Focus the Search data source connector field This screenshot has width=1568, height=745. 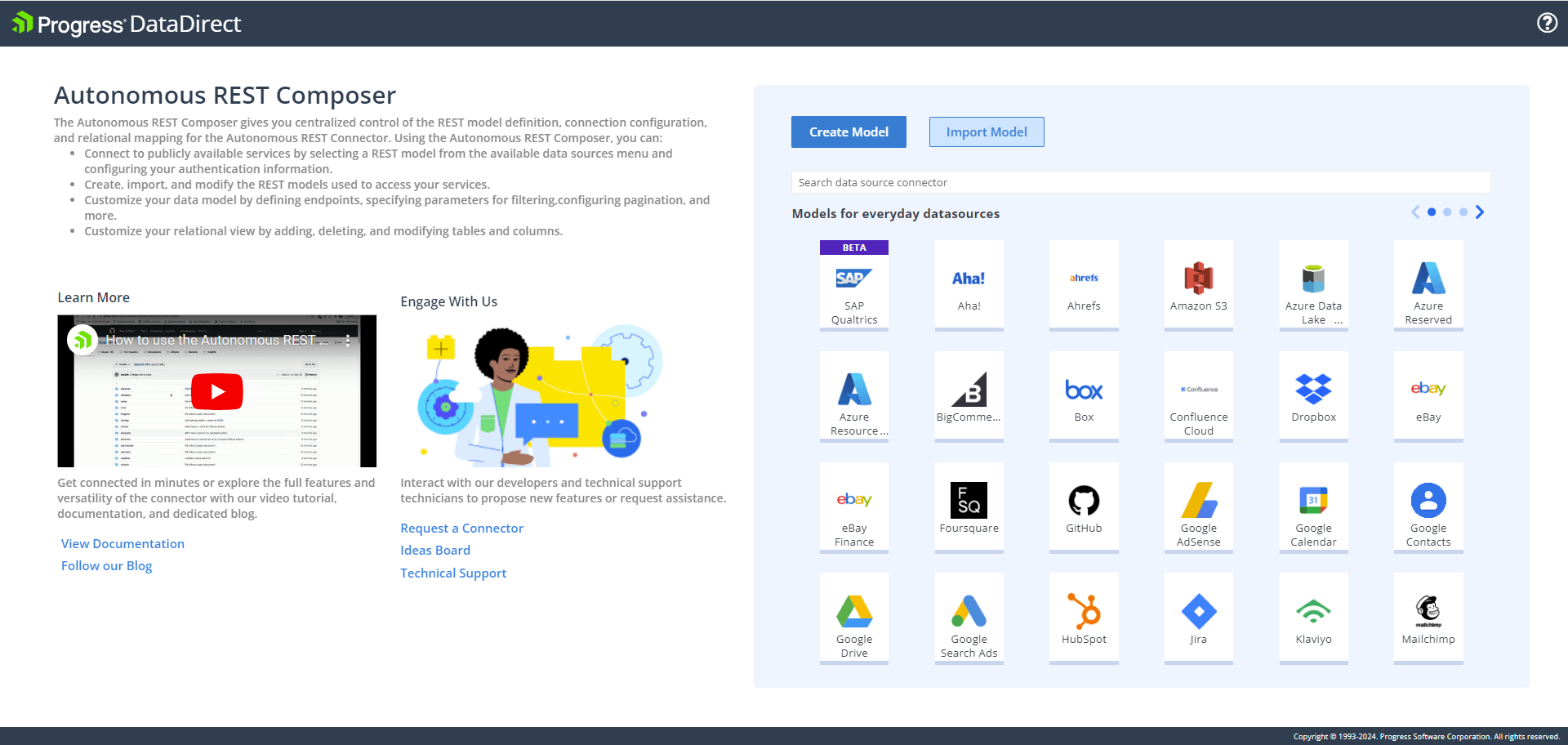point(1141,183)
